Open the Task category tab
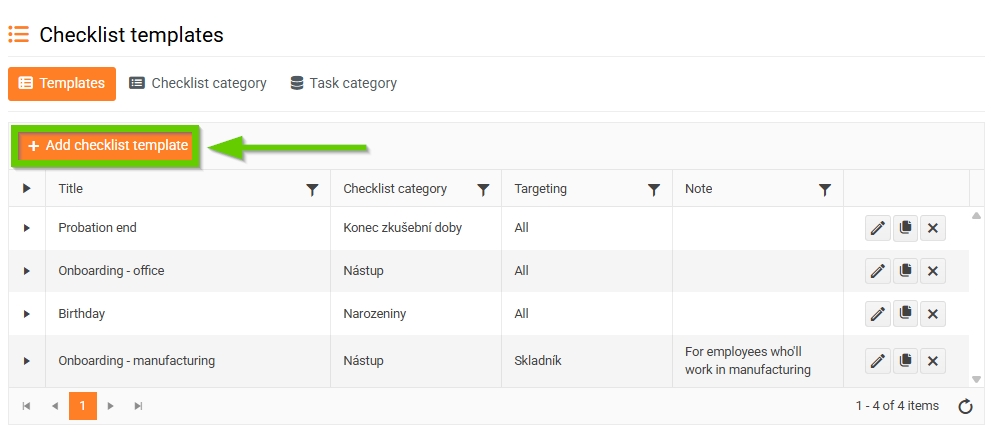The image size is (991, 433). click(343, 83)
